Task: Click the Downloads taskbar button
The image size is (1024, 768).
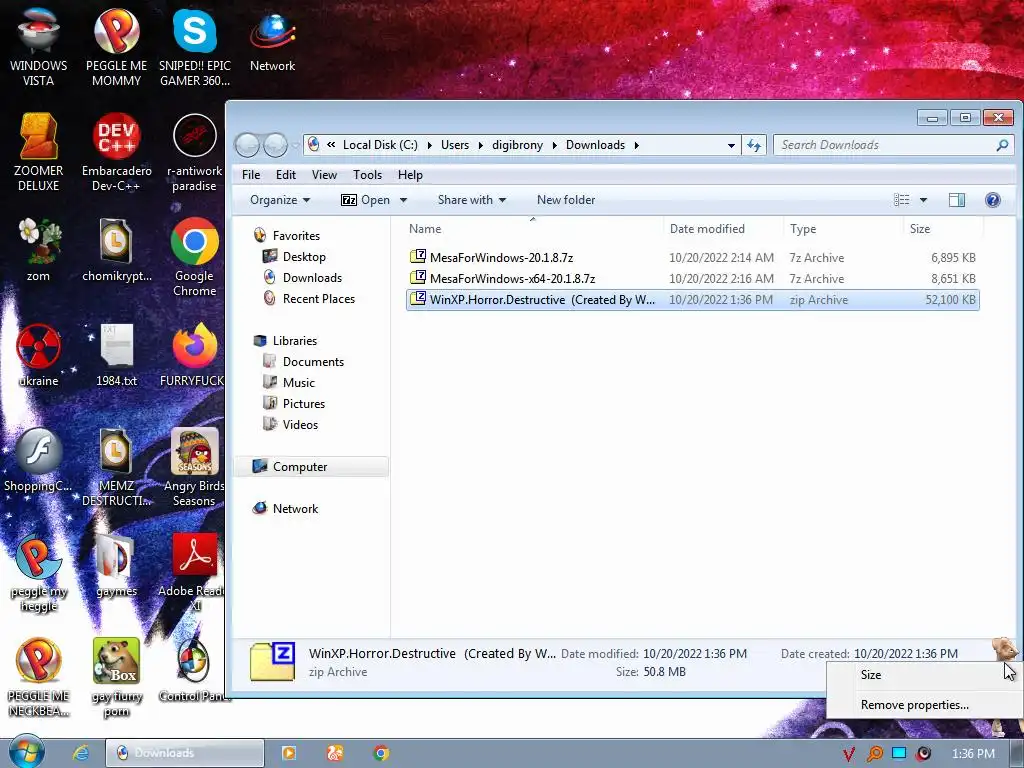Action: pyautogui.click(x=185, y=753)
